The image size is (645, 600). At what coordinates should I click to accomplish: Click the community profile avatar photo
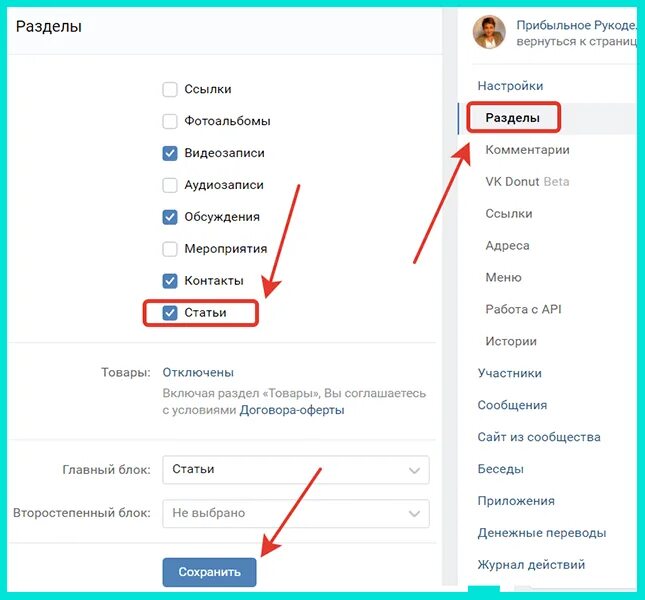click(489, 32)
